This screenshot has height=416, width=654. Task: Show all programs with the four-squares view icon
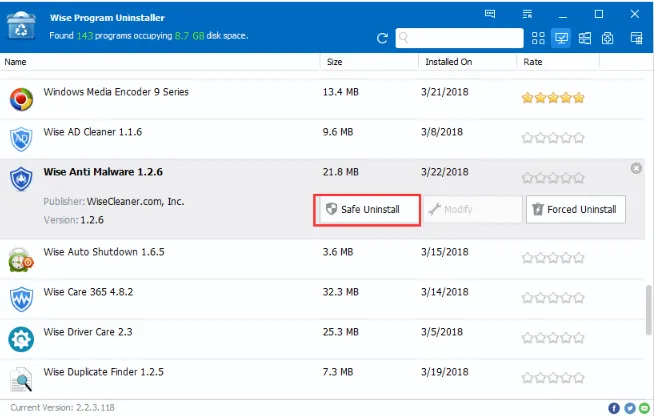tap(538, 38)
